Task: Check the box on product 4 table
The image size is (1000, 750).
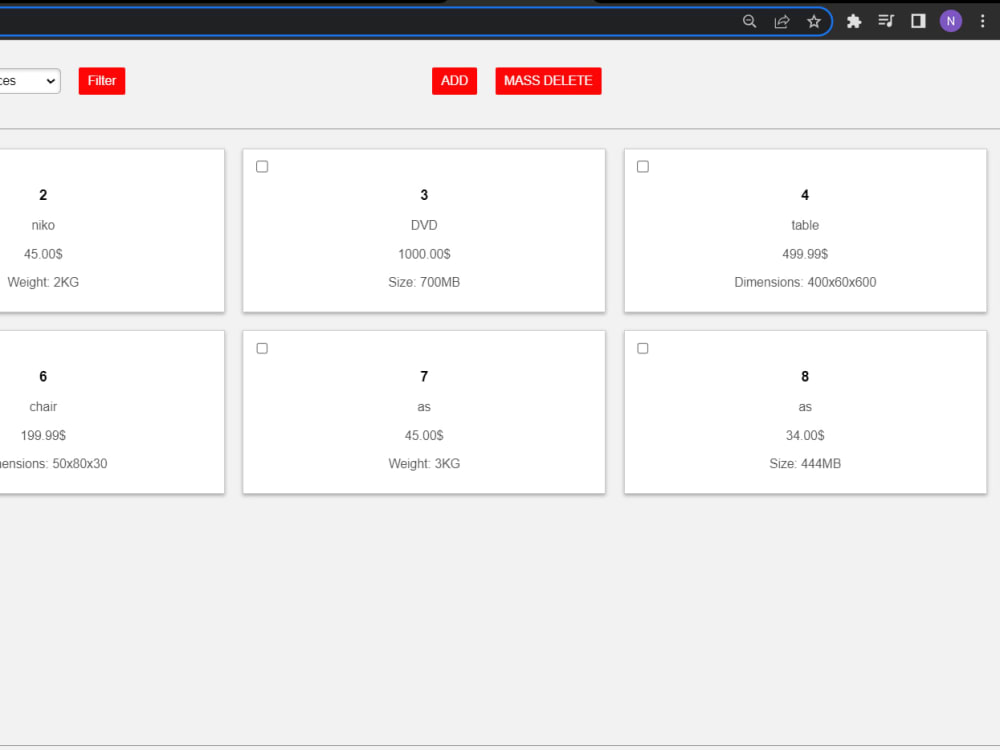Action: pyautogui.click(x=643, y=166)
